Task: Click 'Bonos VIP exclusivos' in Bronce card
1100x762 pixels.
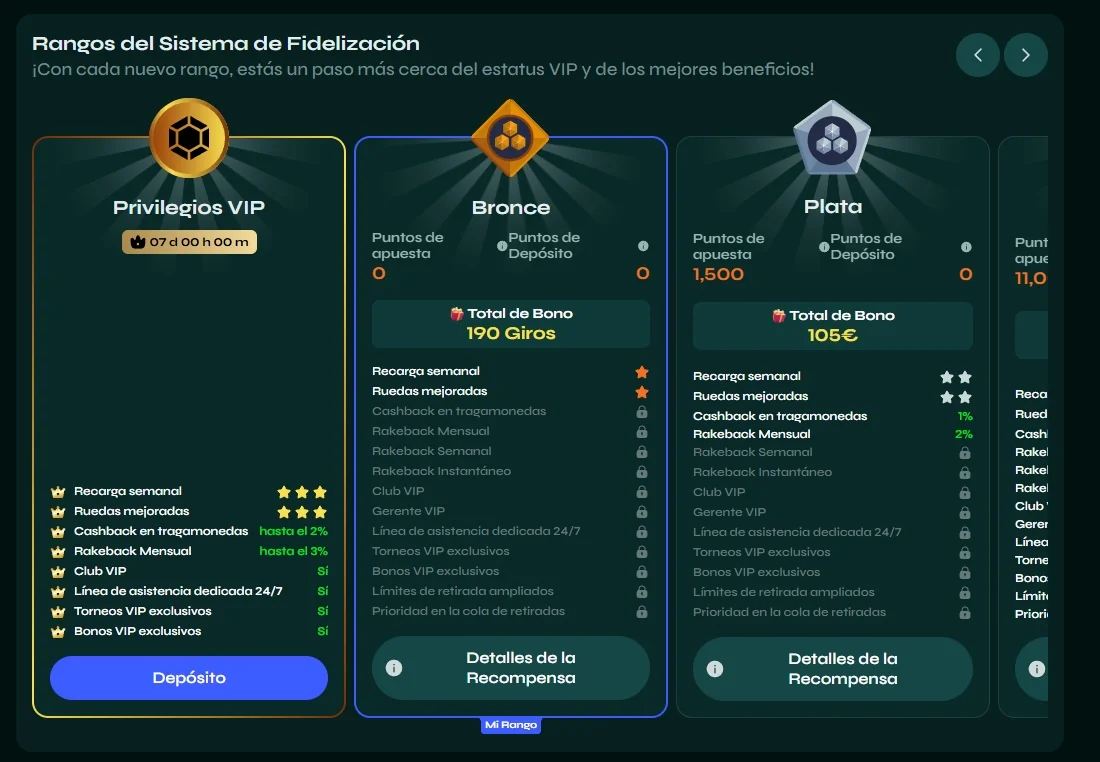Action: [436, 571]
